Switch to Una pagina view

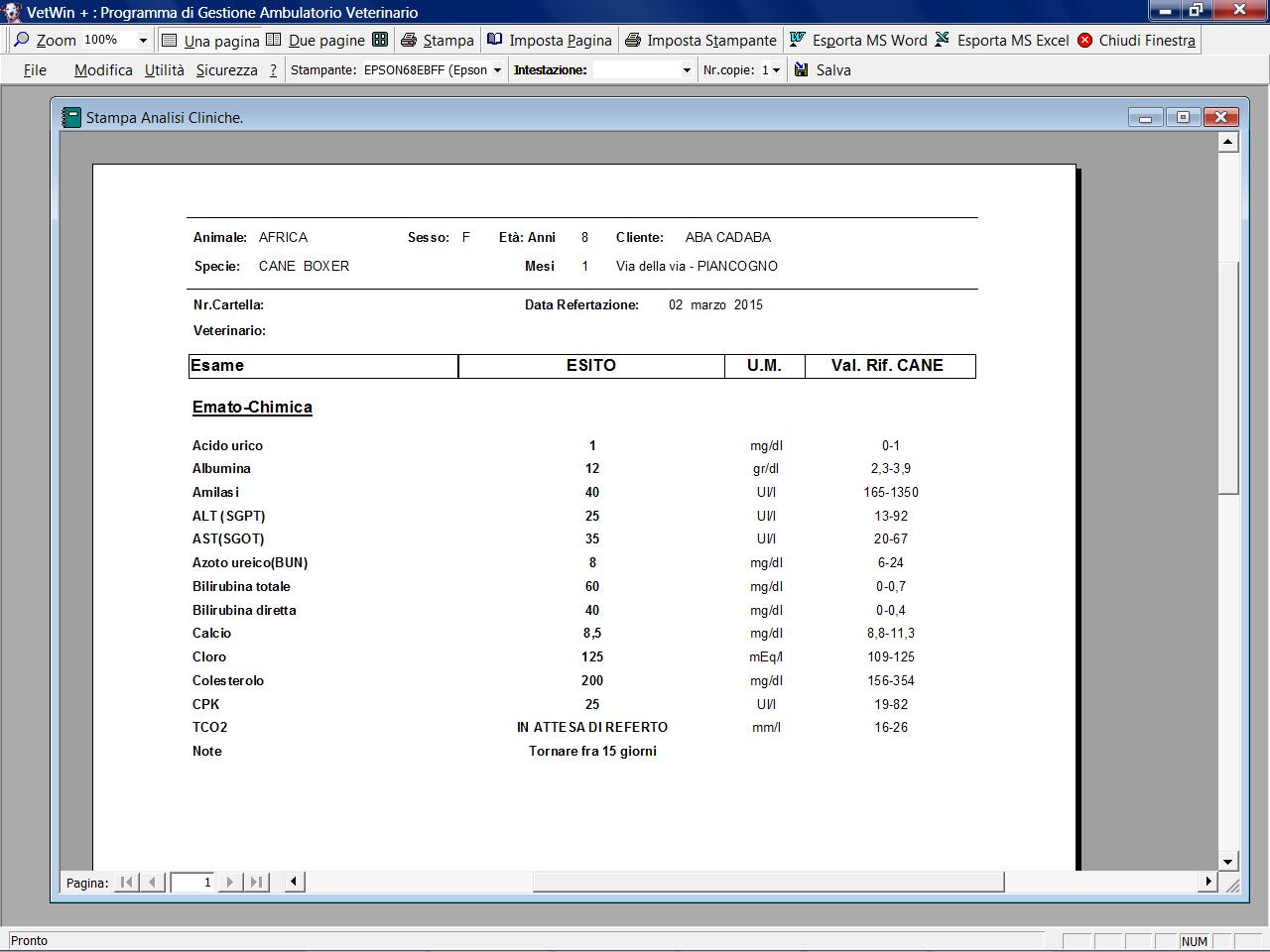pyautogui.click(x=210, y=40)
